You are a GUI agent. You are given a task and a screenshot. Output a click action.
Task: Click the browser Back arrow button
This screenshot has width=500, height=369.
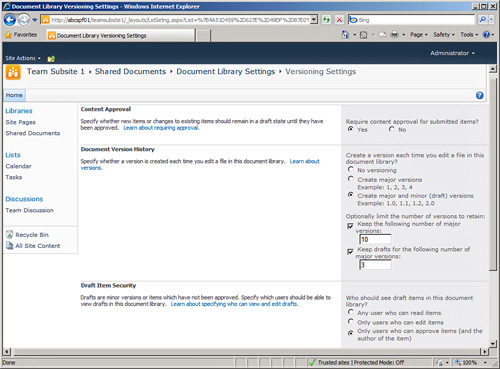10,20
